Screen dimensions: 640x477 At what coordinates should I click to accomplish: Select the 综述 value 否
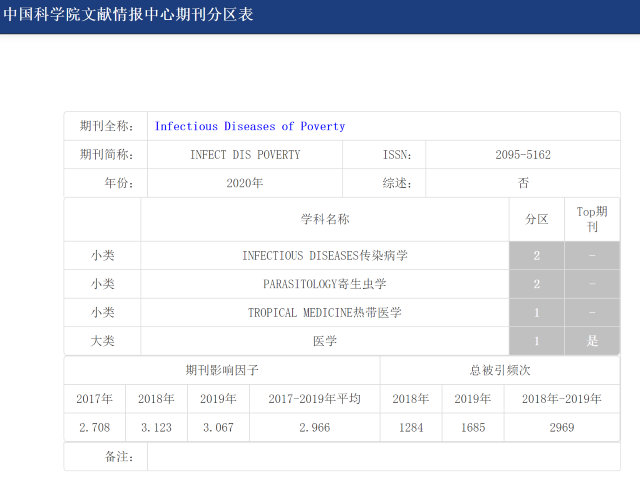[x=523, y=183]
